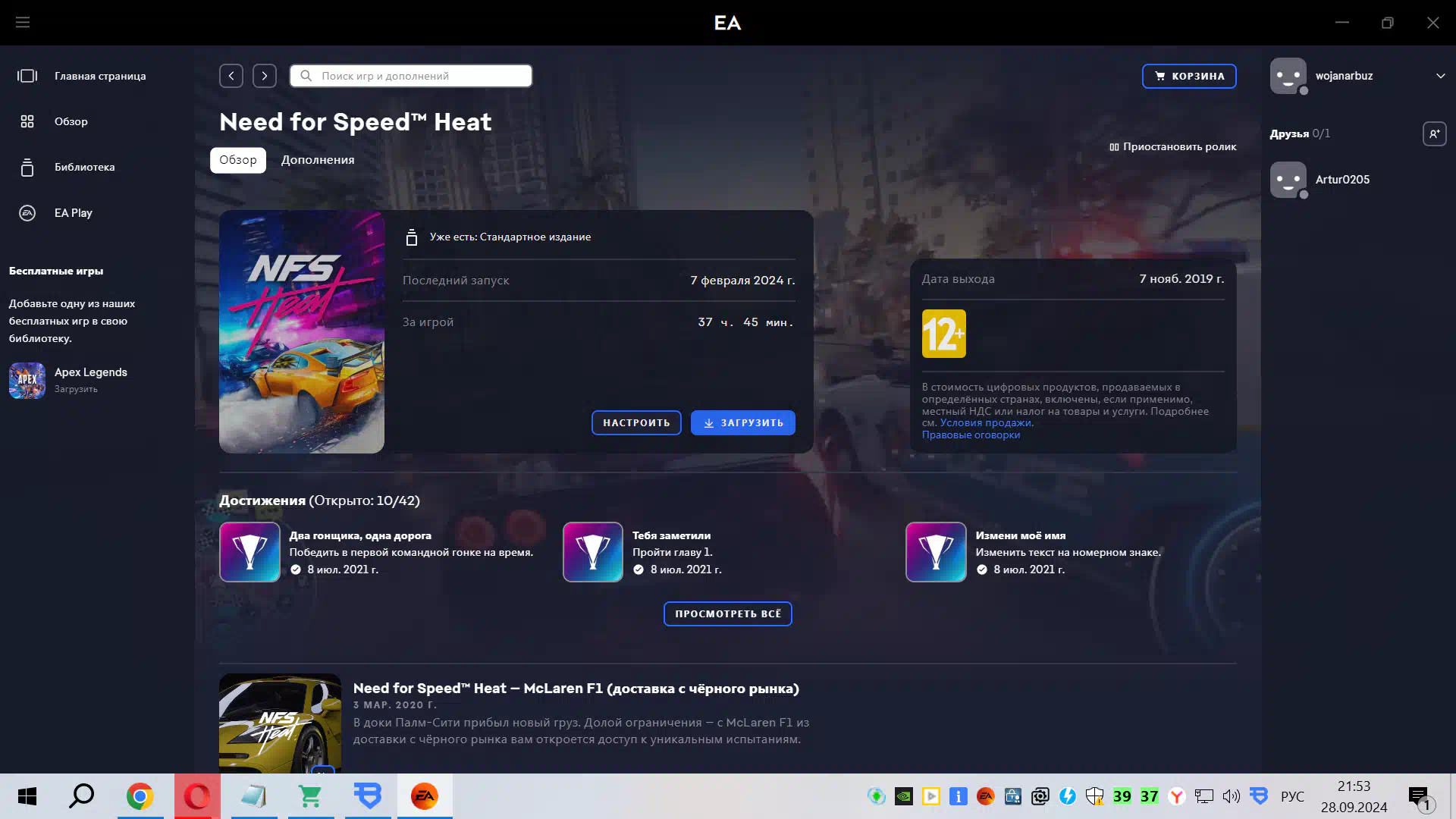Screen dimensions: 1456x819
Task: Click Apex Legends icon in free games
Action: (x=27, y=381)
